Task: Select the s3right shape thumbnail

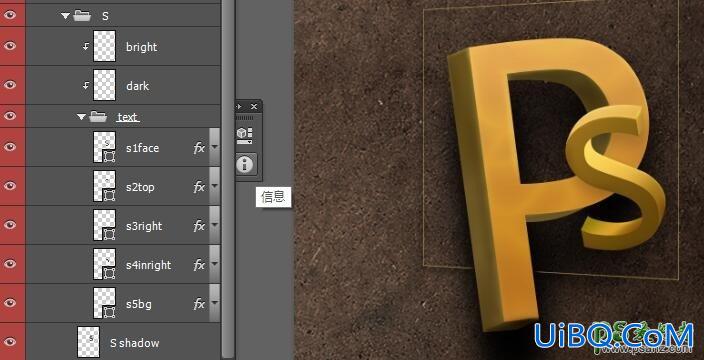Action: [x=105, y=225]
